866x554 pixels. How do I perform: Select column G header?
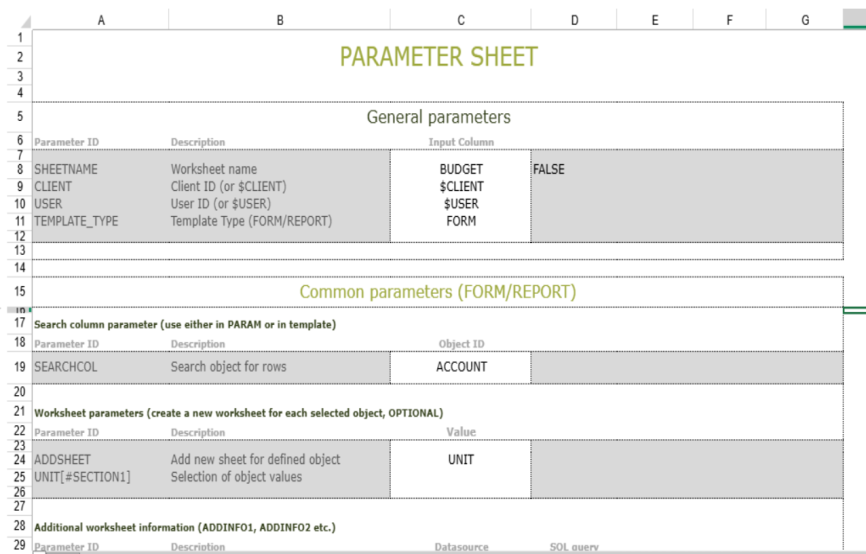(805, 20)
